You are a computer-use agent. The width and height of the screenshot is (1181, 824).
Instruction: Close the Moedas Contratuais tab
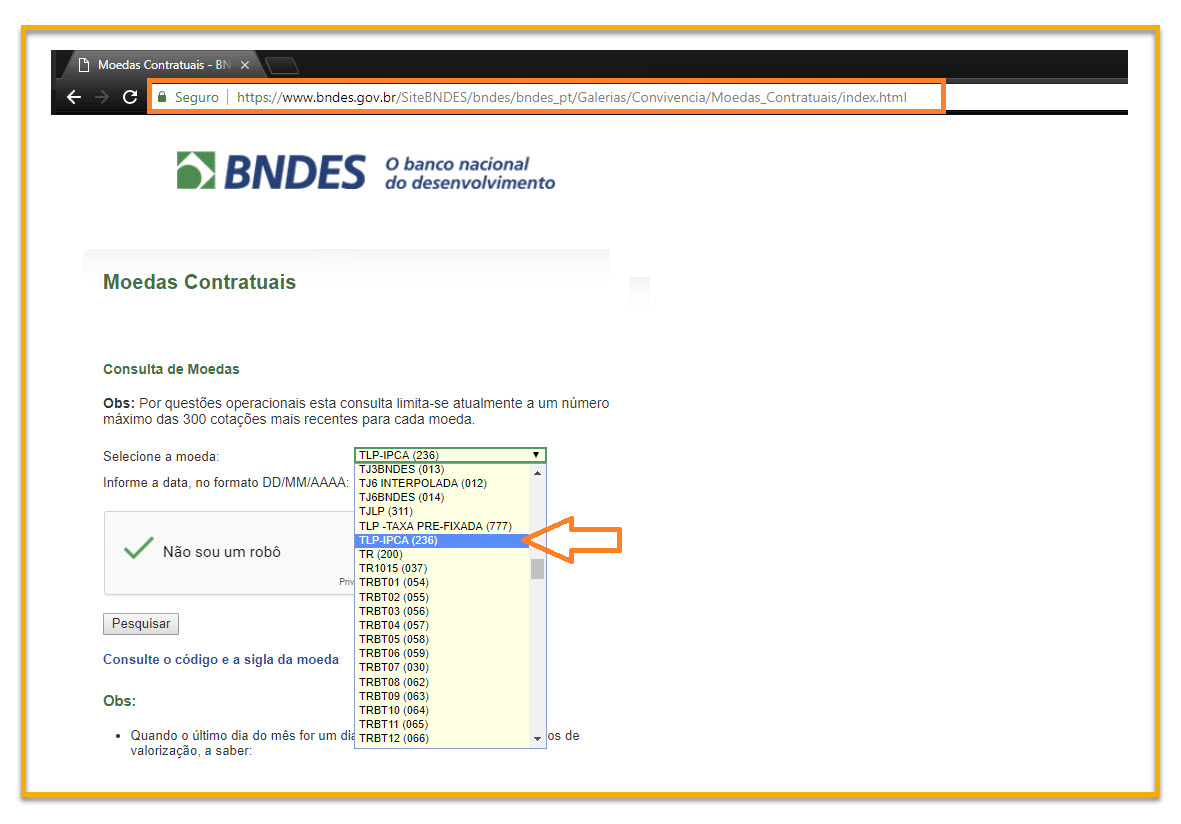coord(245,66)
